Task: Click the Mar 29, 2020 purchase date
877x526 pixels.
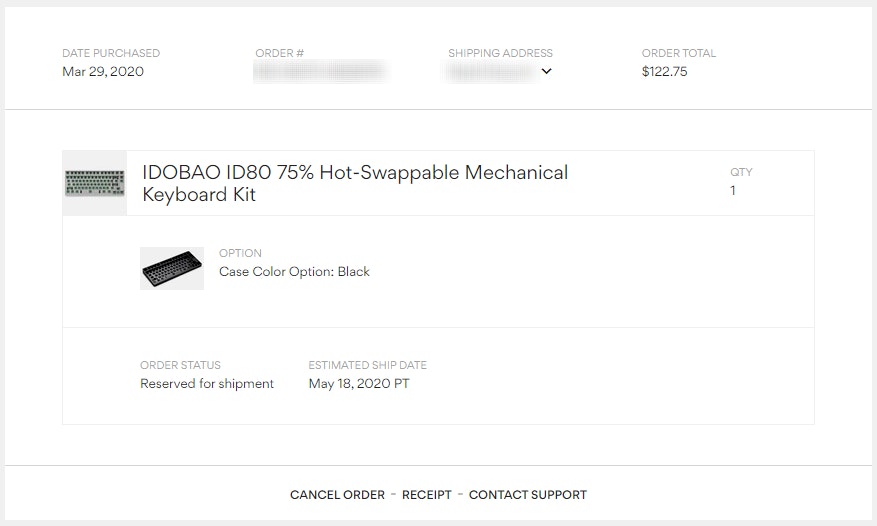Action: click(x=103, y=72)
